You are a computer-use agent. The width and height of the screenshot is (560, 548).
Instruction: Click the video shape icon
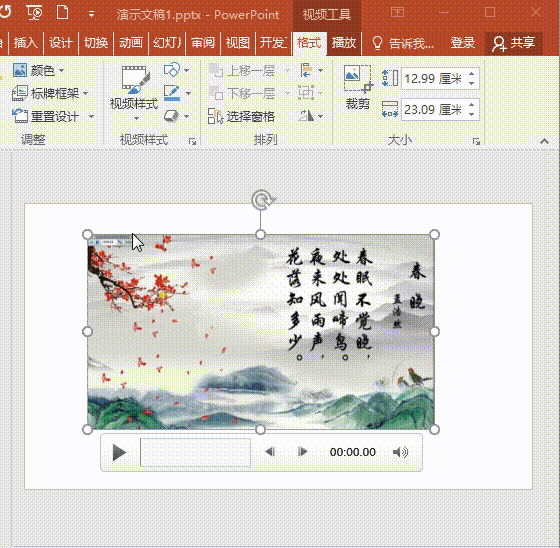(172, 70)
